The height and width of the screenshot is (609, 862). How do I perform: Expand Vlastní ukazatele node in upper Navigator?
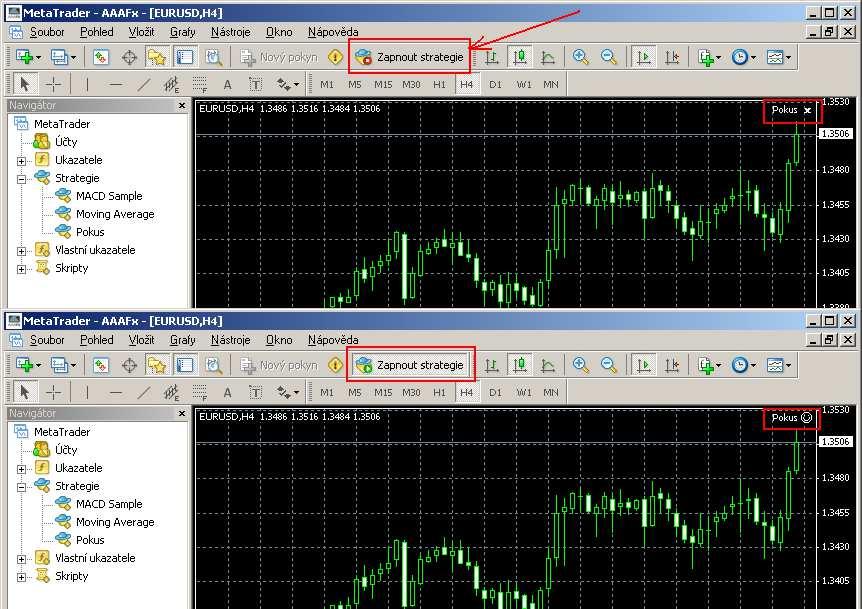point(21,251)
